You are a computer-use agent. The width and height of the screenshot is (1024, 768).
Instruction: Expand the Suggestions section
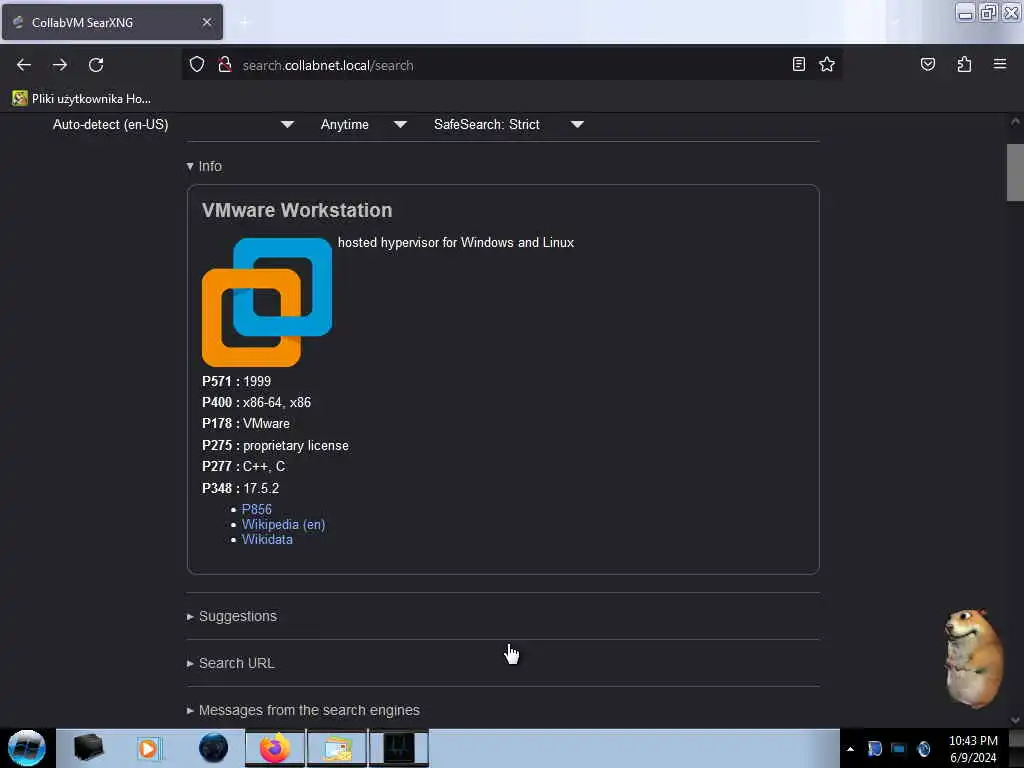[232, 616]
